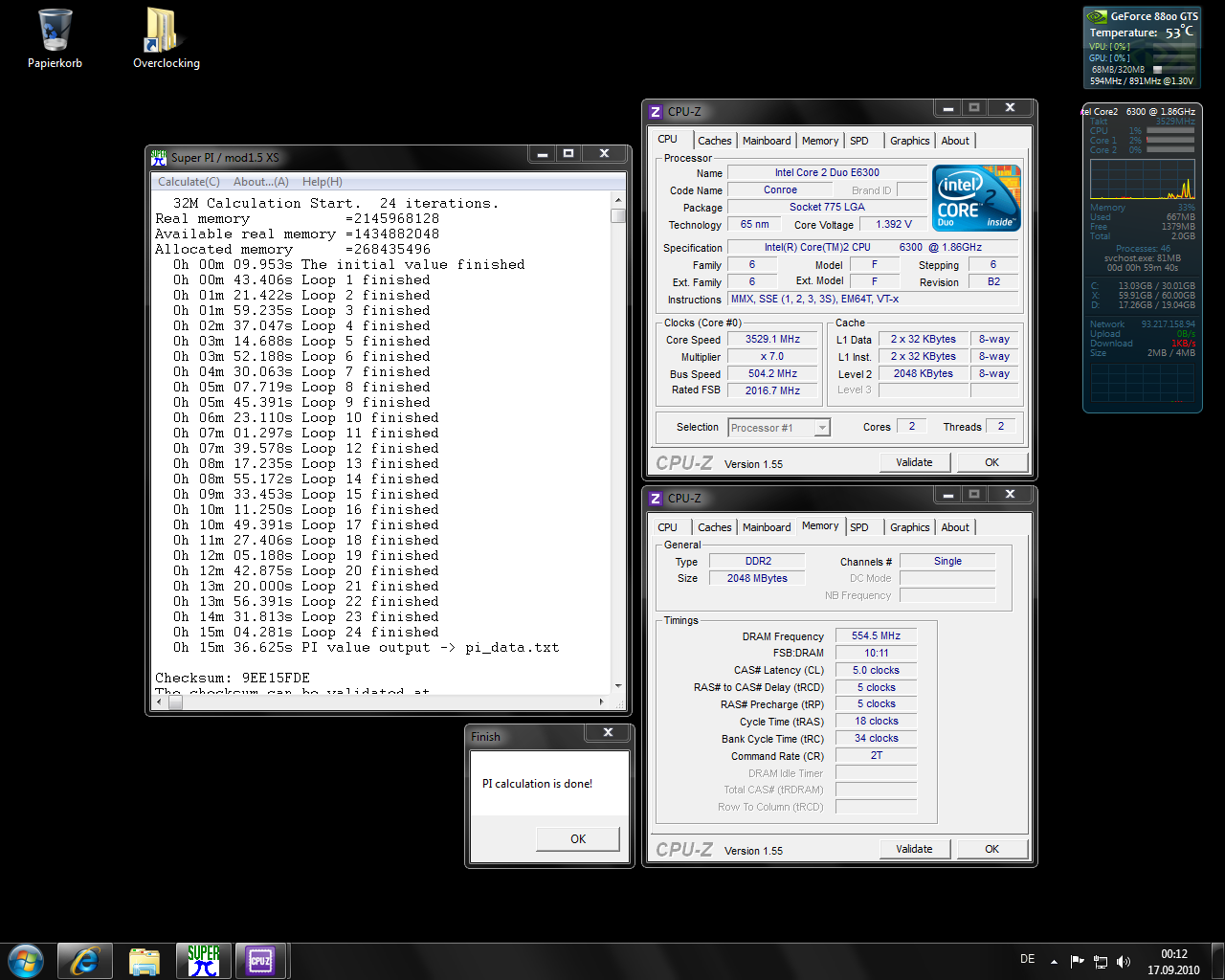Select CPU-Z taskbar icon
Image resolution: width=1225 pixels, height=980 pixels.
[x=260, y=961]
